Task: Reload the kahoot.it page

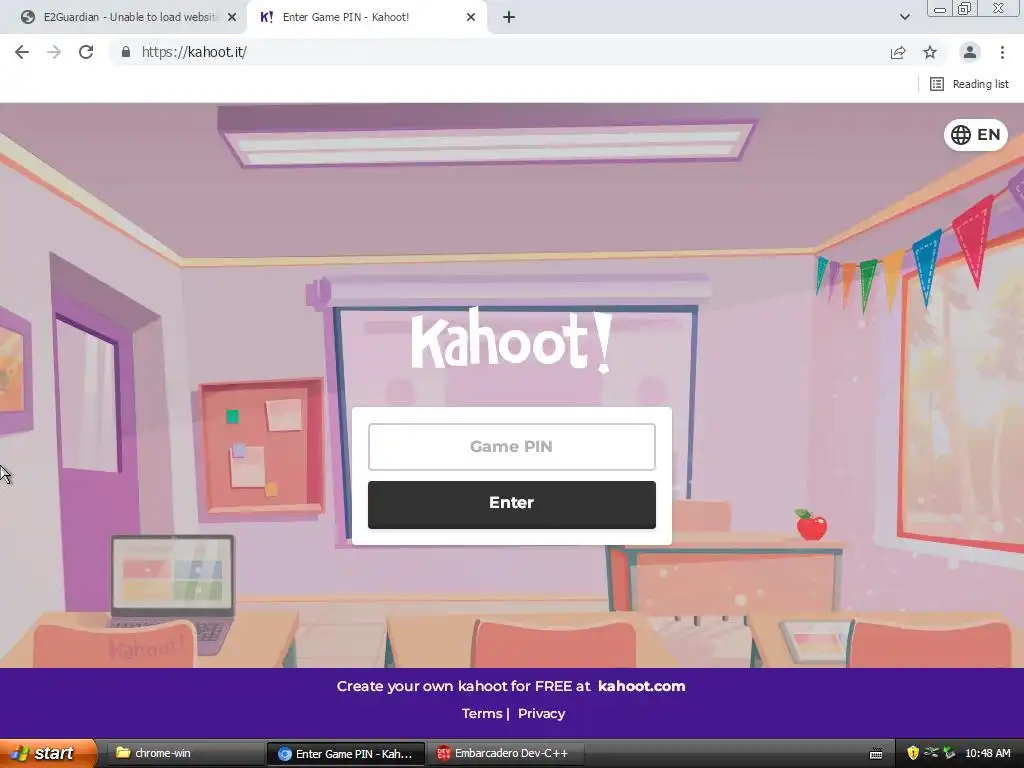Action: 86,52
